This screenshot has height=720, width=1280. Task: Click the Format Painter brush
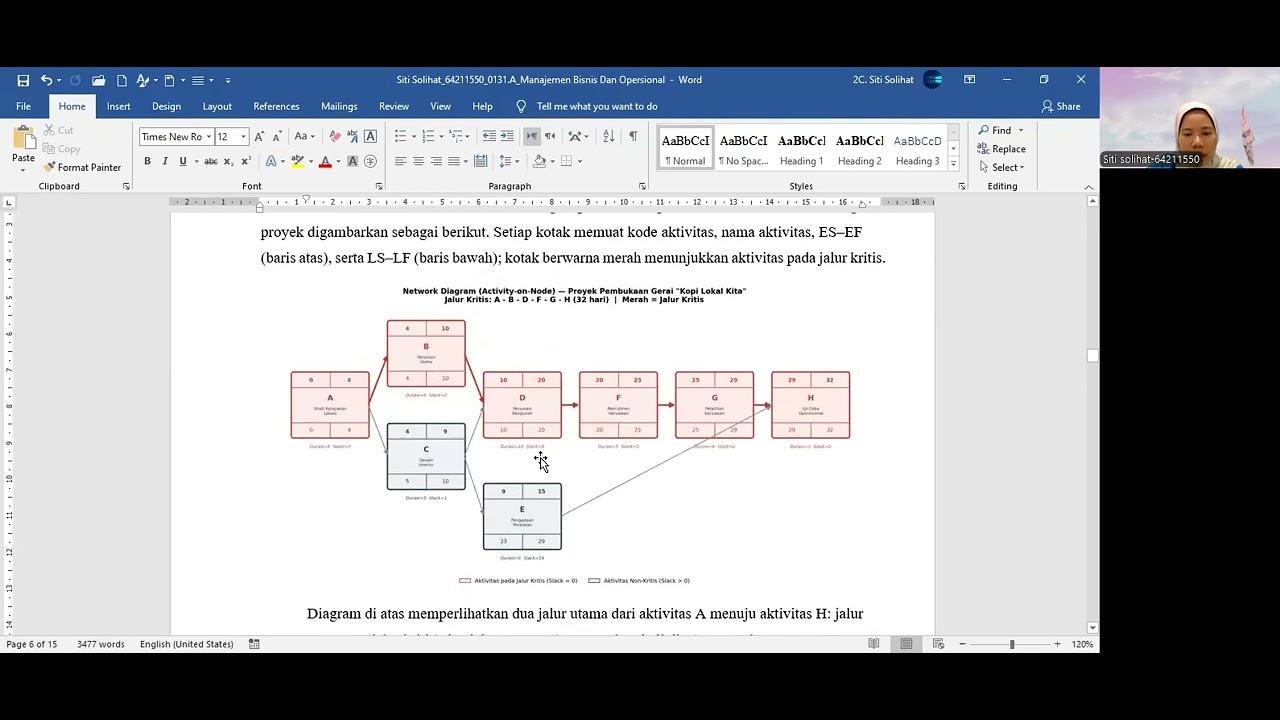(x=82, y=167)
